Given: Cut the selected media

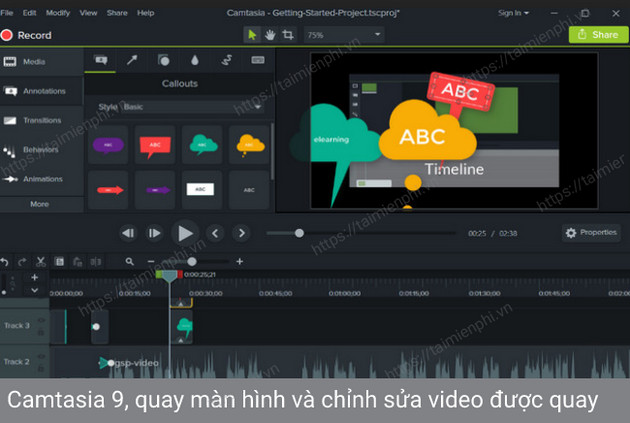Looking at the screenshot, I should (41, 262).
